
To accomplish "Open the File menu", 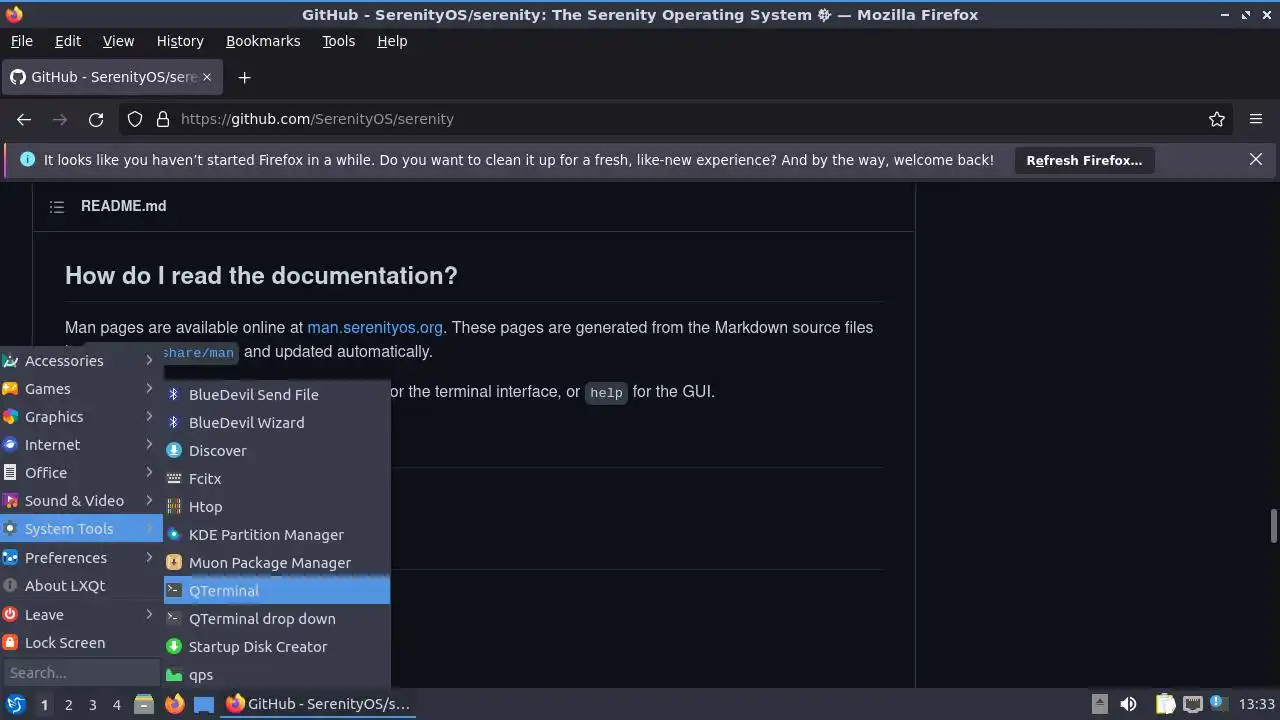I will point(22,41).
